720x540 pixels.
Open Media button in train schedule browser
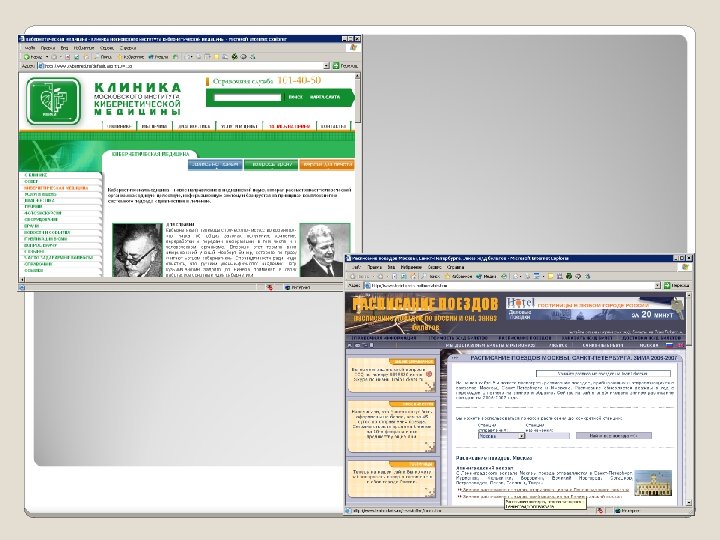tap(486, 276)
